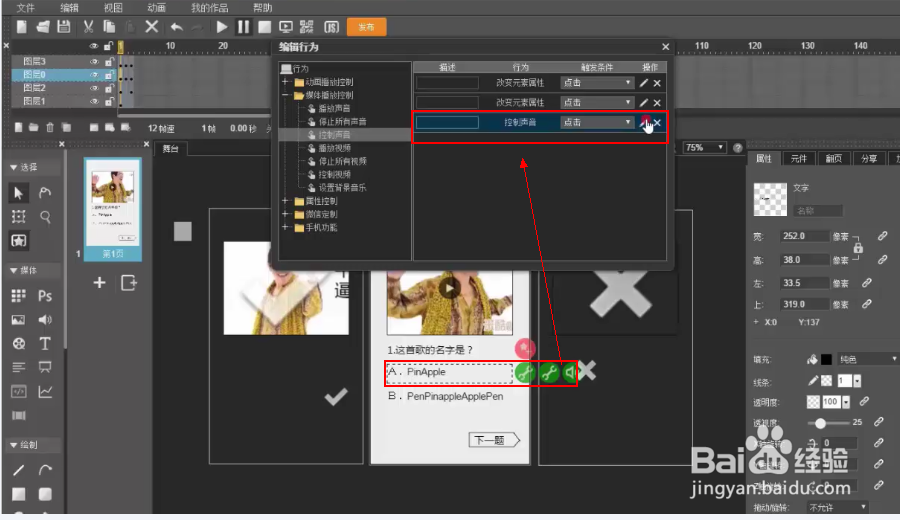900x520 pixels.
Task: Open the 文件 menu
Action: [25, 7]
